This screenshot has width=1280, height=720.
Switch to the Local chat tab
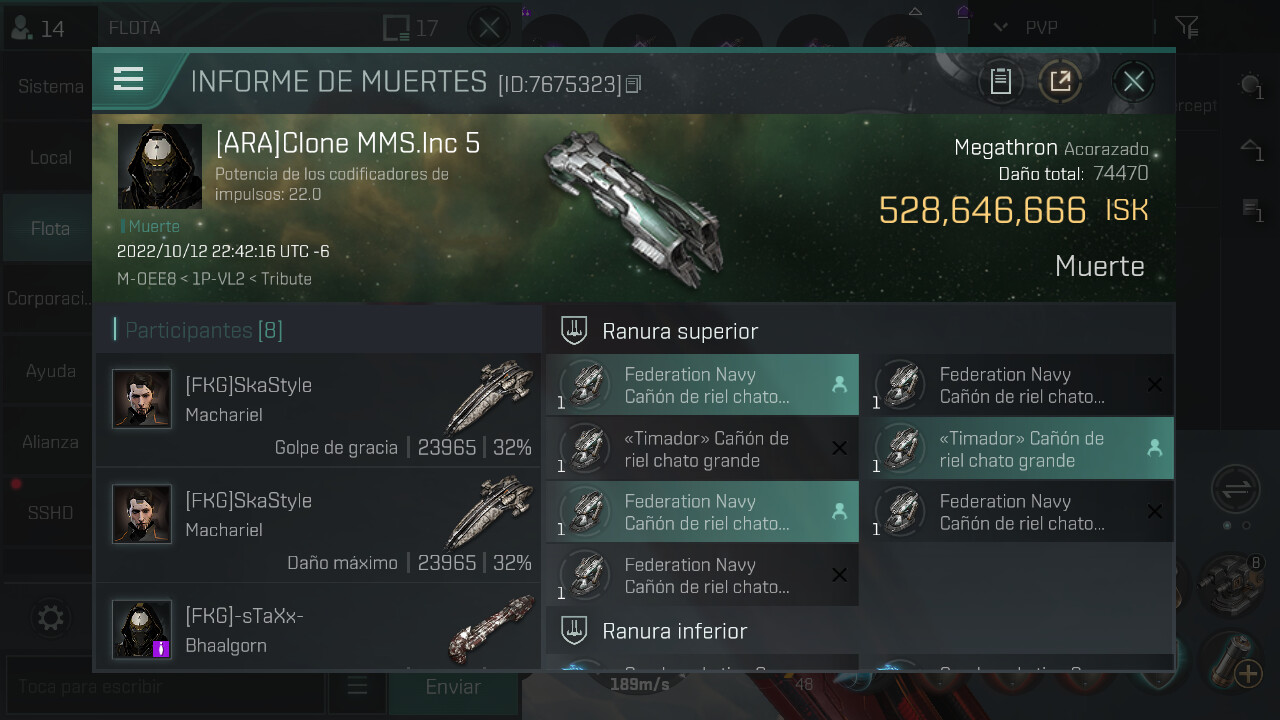click(x=50, y=157)
